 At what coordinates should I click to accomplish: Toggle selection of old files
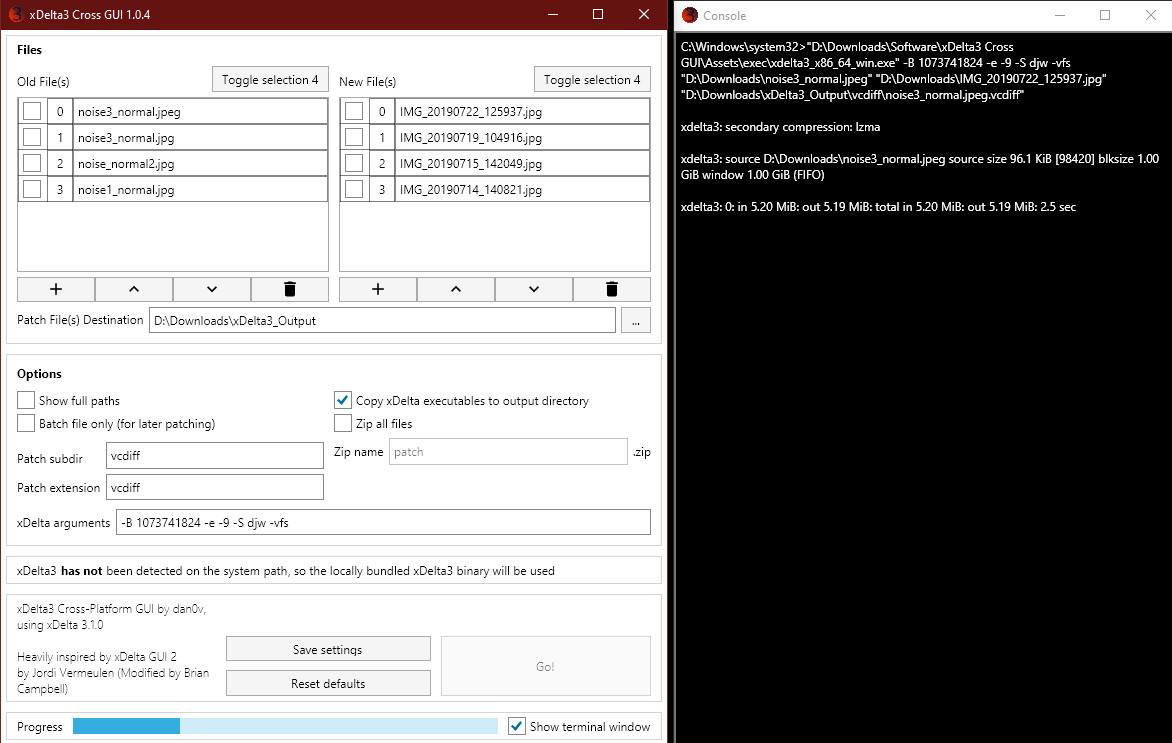point(270,80)
